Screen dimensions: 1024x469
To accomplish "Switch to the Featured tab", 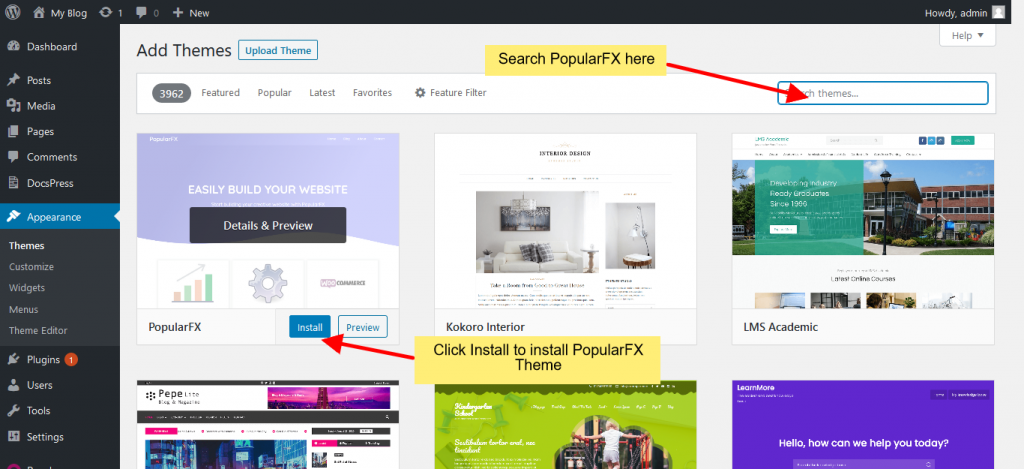I will [220, 93].
